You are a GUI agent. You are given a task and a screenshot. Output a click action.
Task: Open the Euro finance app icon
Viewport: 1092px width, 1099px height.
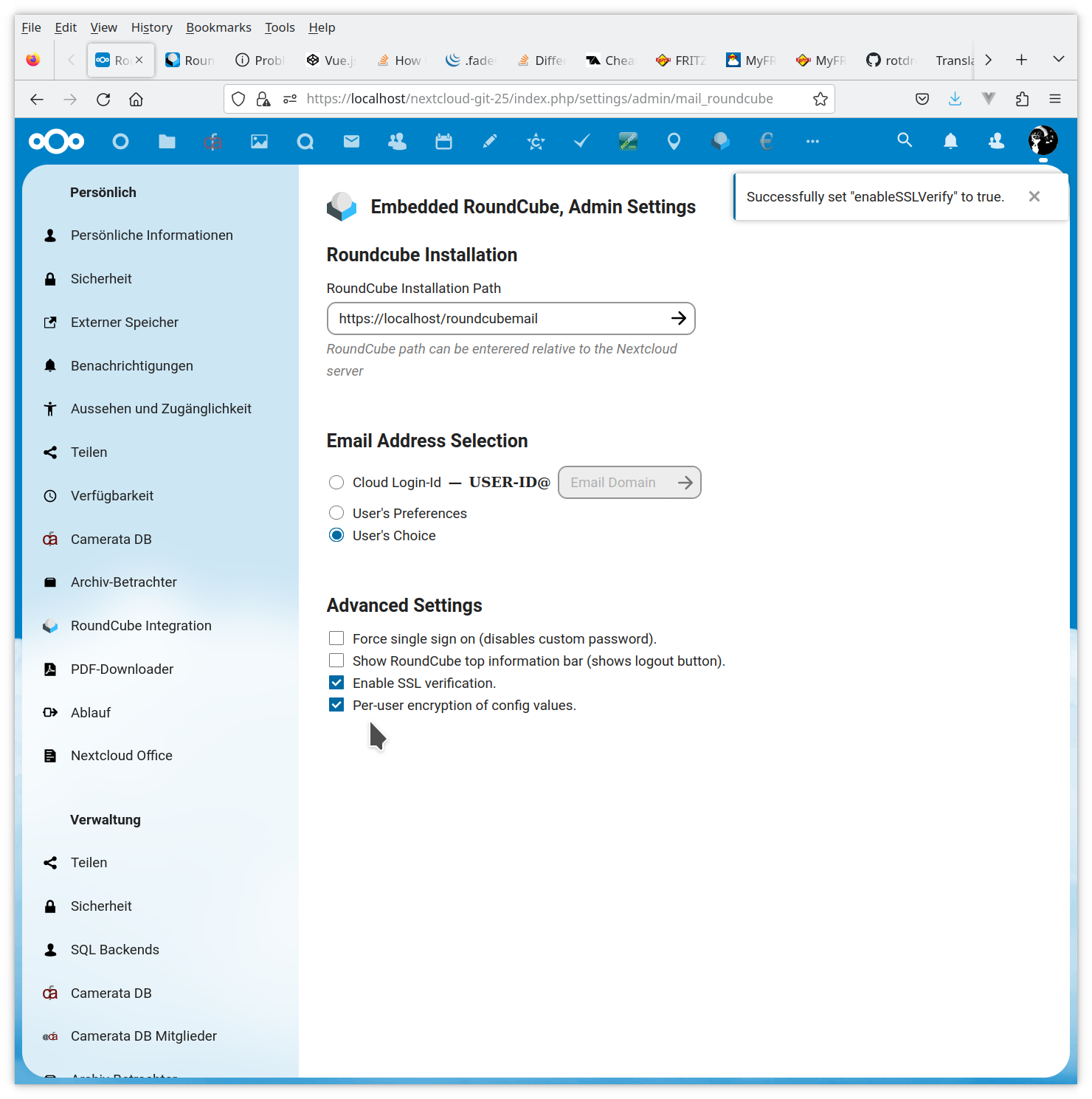click(x=766, y=141)
